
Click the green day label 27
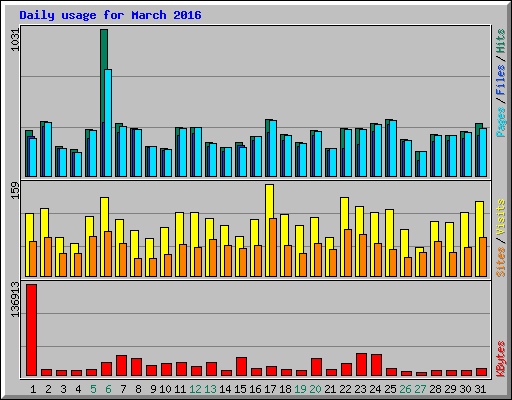pyautogui.click(x=420, y=389)
